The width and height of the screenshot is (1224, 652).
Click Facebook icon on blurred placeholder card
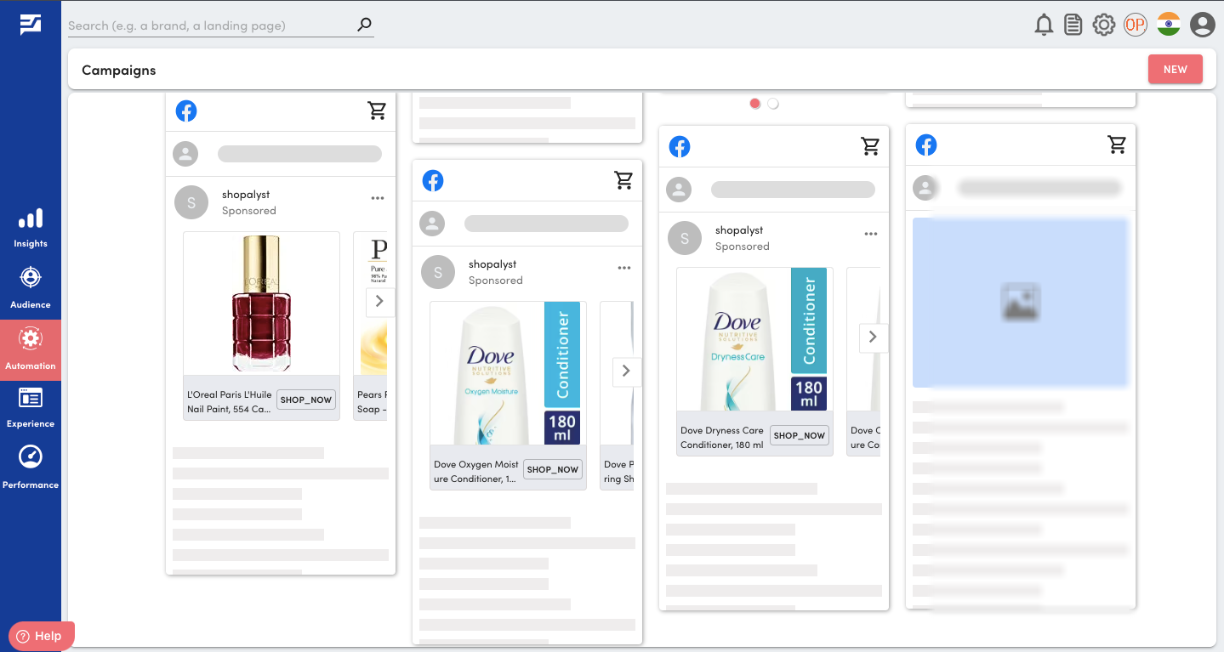click(x=927, y=145)
